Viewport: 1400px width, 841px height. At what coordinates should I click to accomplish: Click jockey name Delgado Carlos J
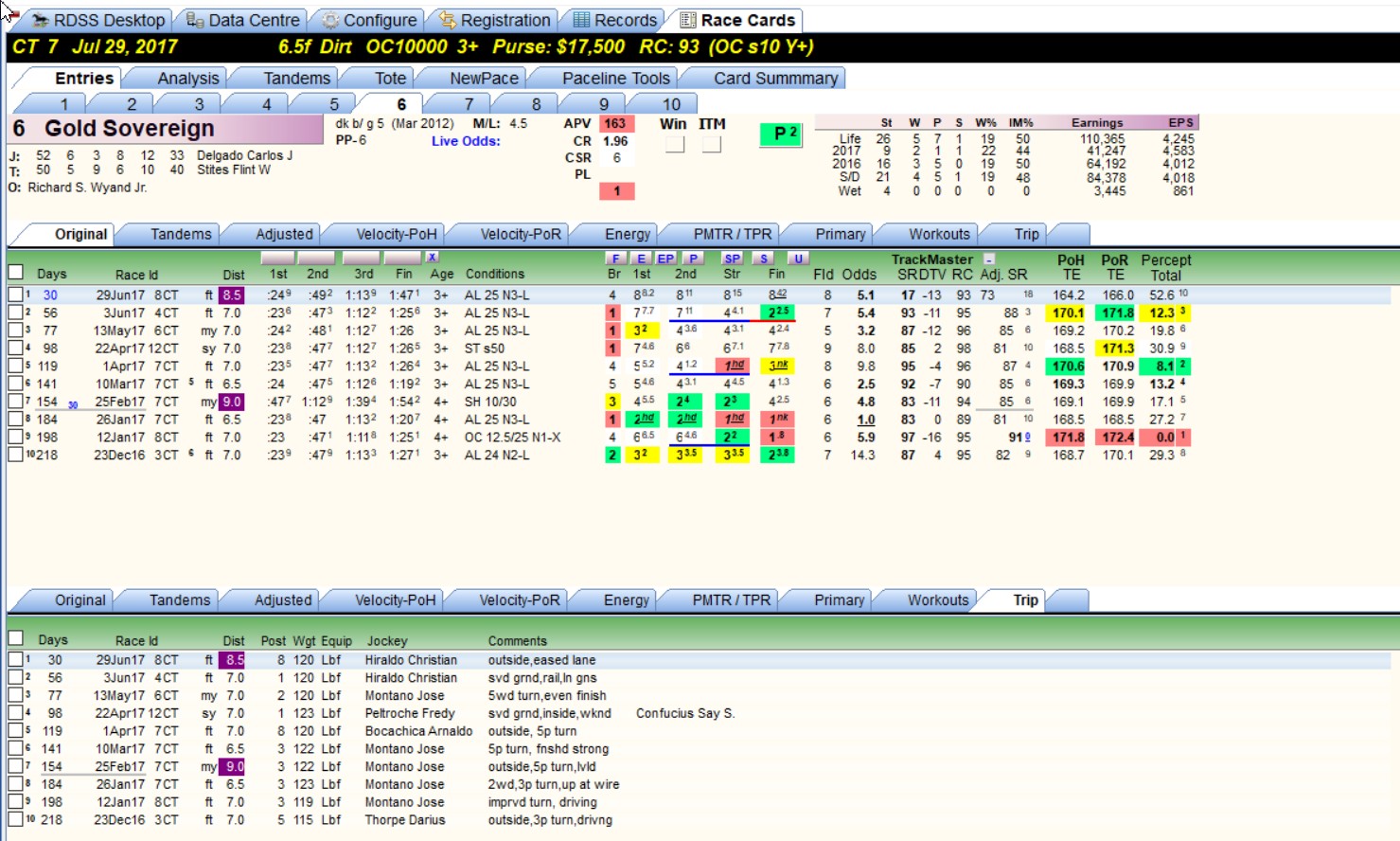click(244, 155)
